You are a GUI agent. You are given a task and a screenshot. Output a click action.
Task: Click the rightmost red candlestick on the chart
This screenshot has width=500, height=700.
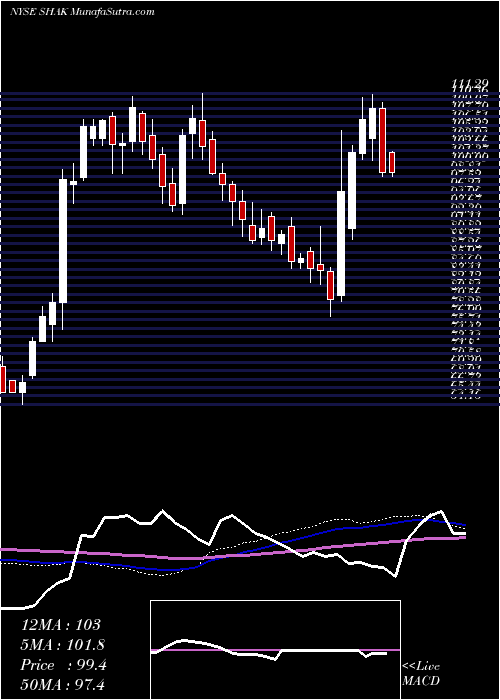click(x=392, y=162)
